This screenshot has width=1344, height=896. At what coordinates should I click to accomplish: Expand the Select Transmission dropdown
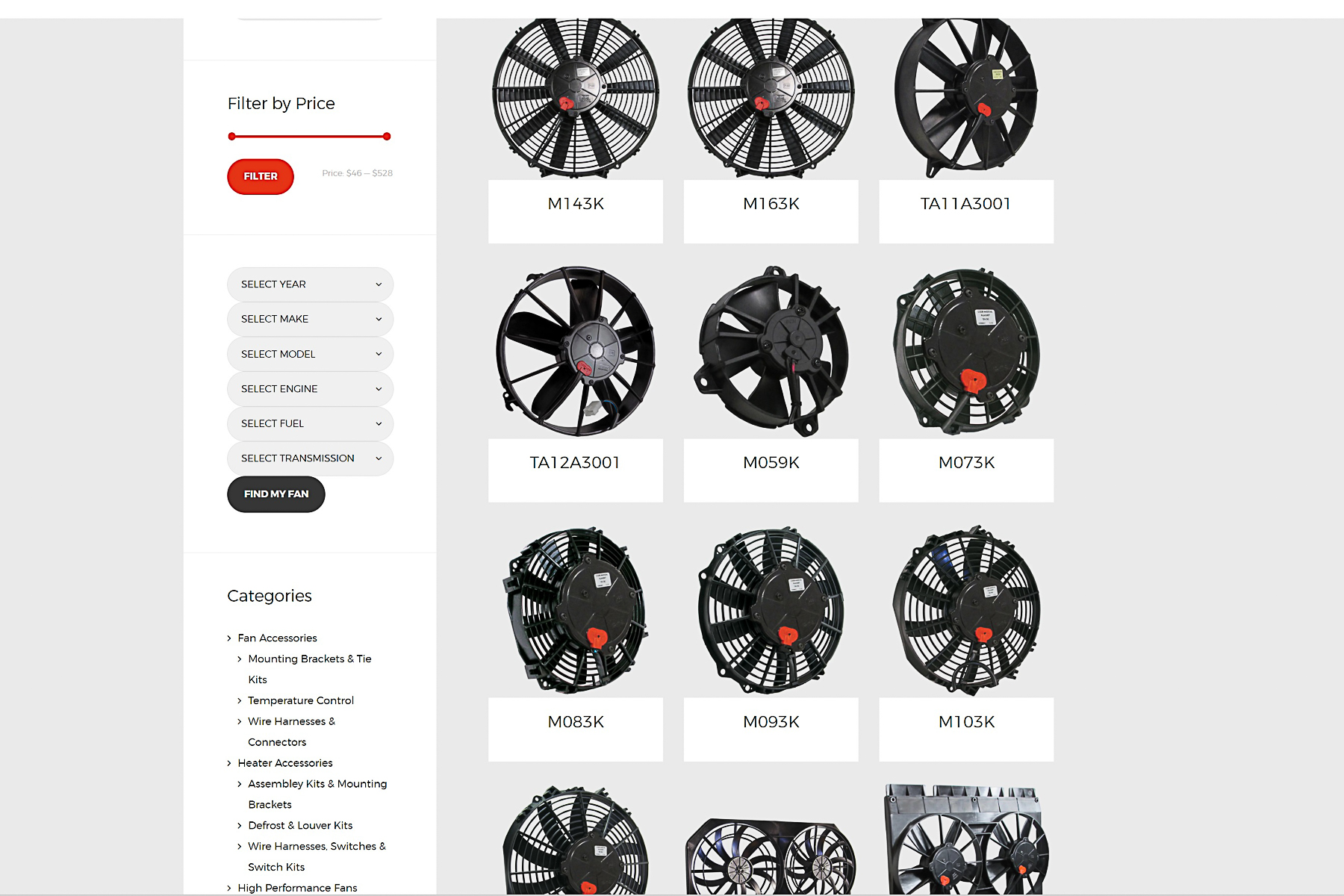click(310, 458)
